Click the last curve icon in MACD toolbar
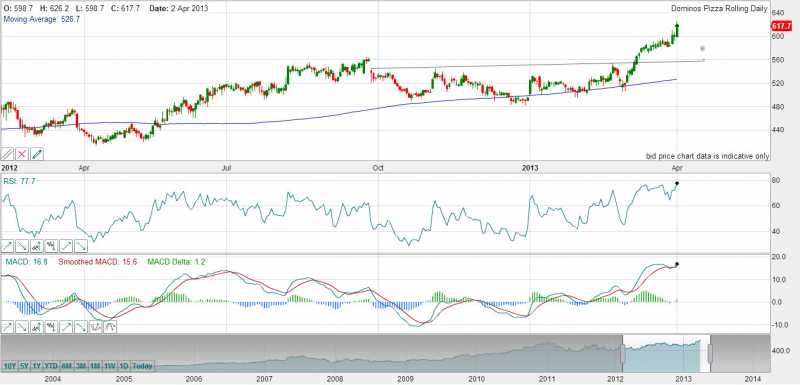This screenshot has width=800, height=385. coord(110,327)
